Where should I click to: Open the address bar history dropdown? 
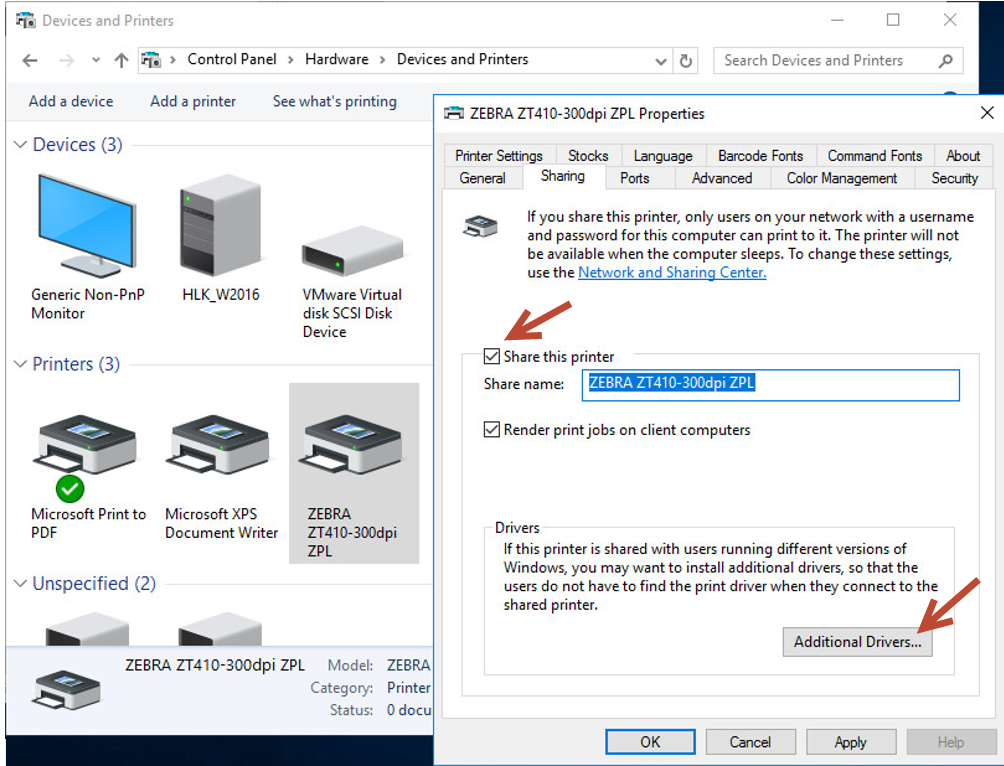click(661, 60)
